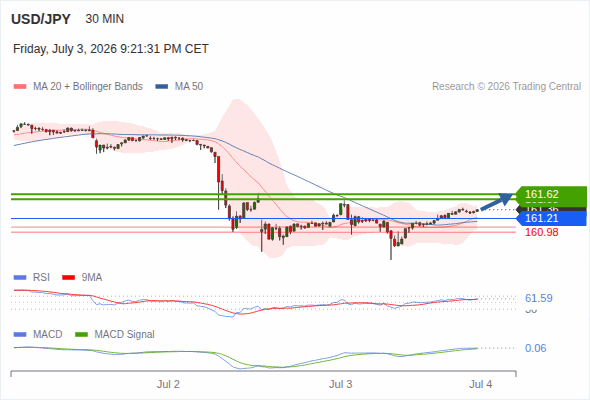Click the 30 MIN timeframe label
The image size is (590, 400).
point(105,19)
